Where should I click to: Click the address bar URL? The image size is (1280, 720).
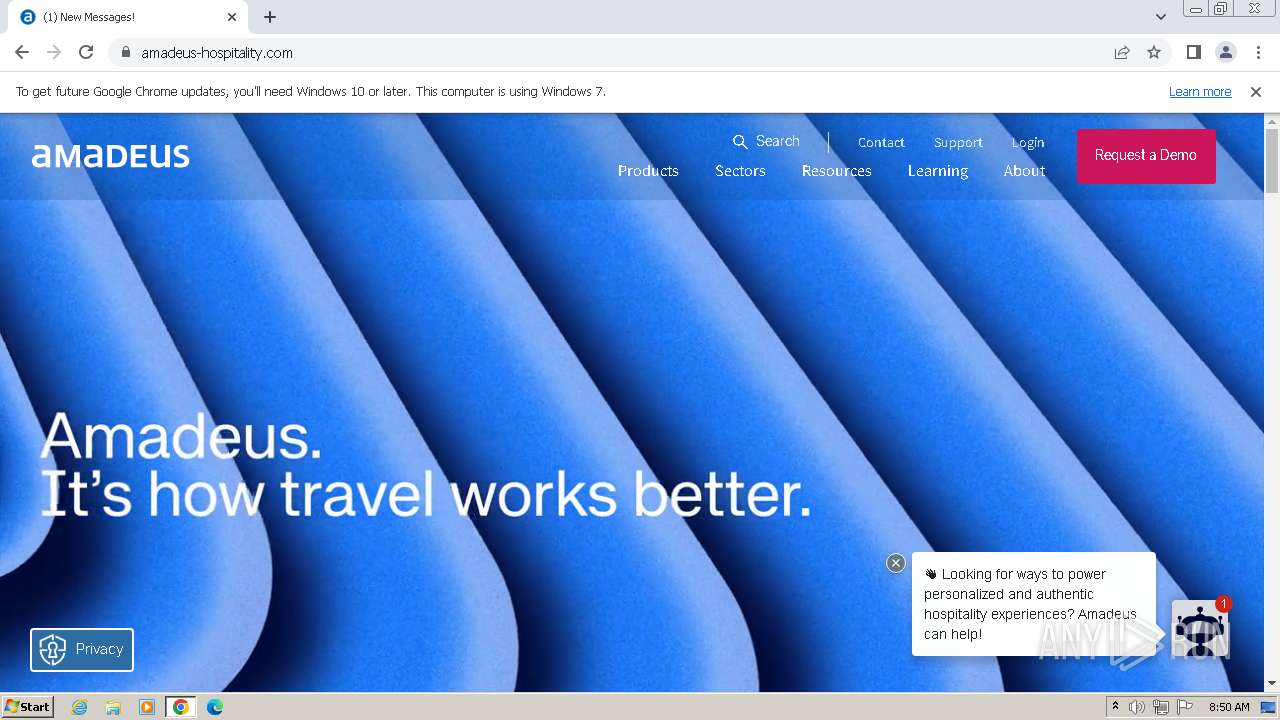pos(217,52)
